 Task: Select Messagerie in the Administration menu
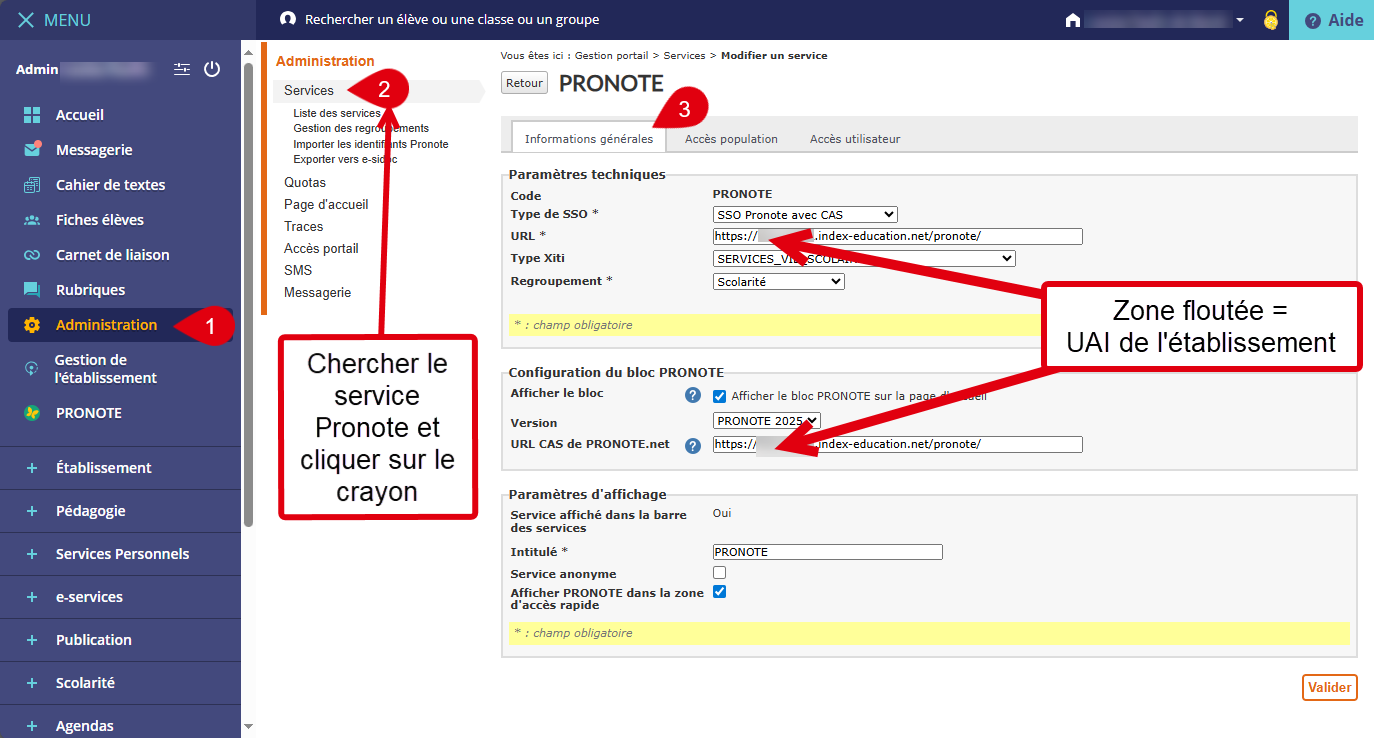point(317,293)
